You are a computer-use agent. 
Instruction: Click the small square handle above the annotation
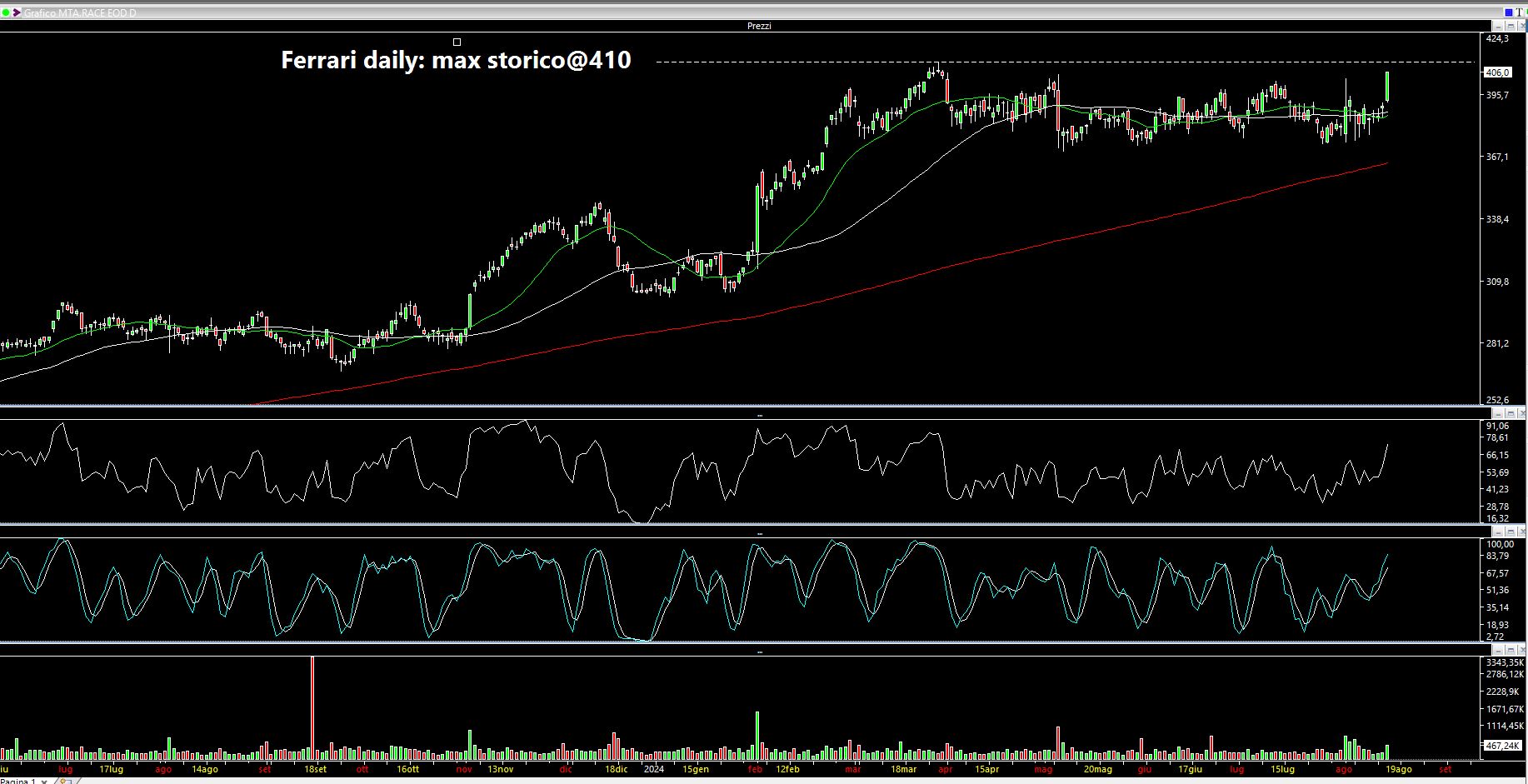pyautogui.click(x=457, y=42)
